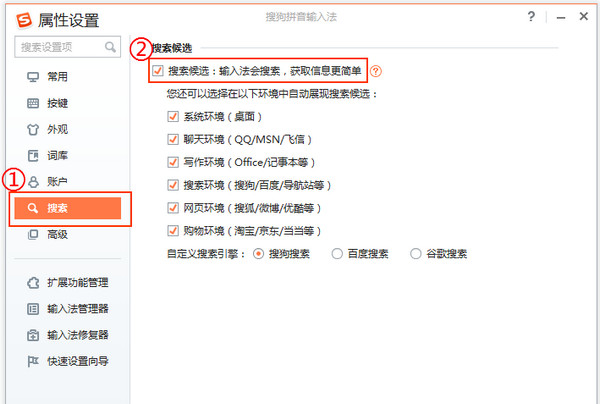Screen dimensions: 600x420
Task: Uncheck 系统环境（桌面）checkbox
Action: tap(173, 116)
